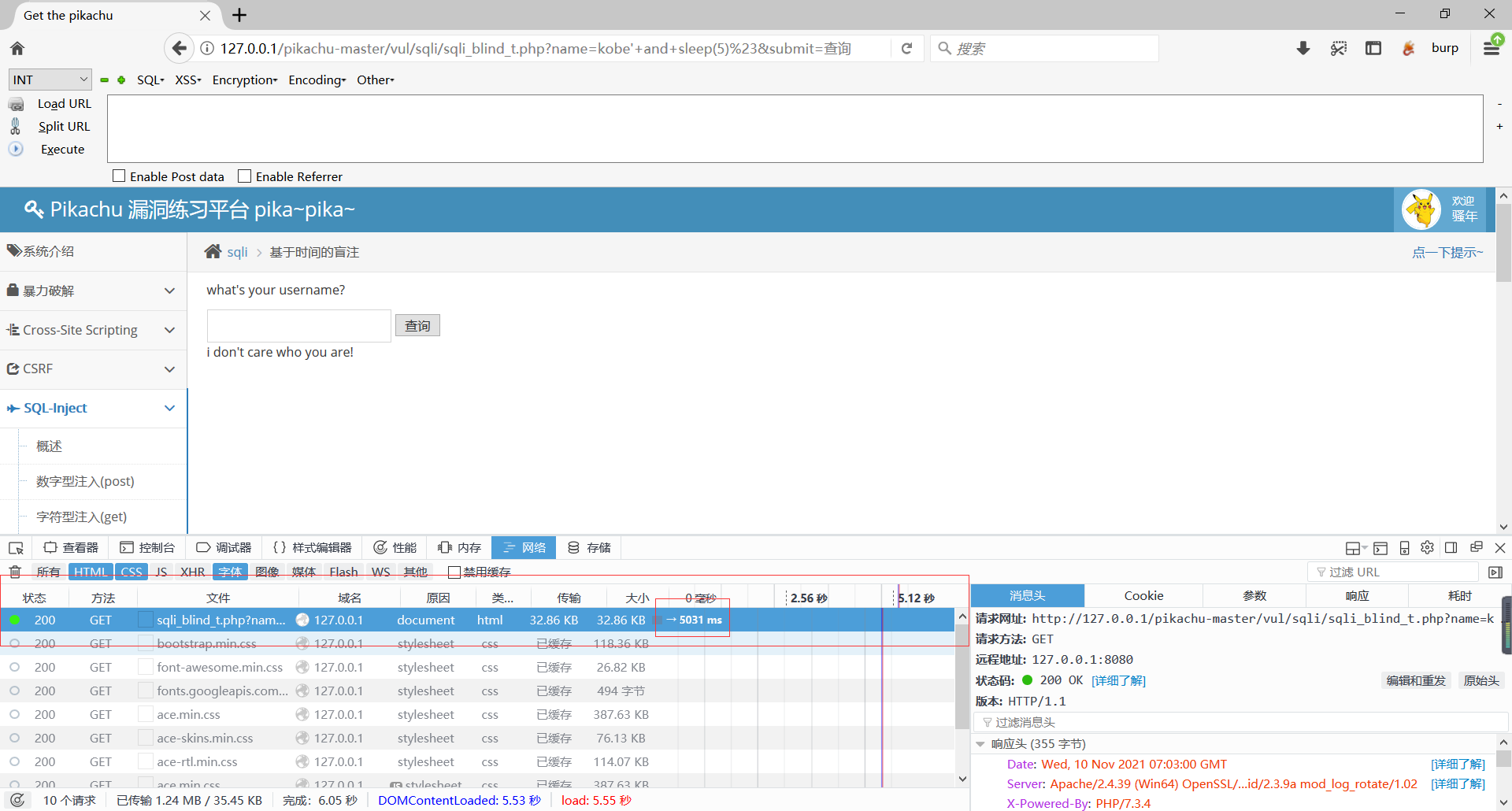Switch to the 样式编辑器 tab
1512x811 pixels.
click(313, 547)
